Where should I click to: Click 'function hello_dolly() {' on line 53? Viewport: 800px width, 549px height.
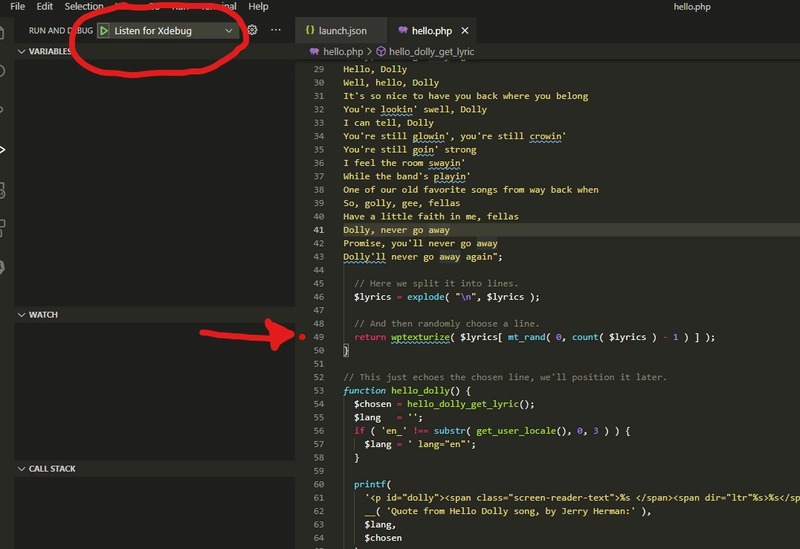407,391
